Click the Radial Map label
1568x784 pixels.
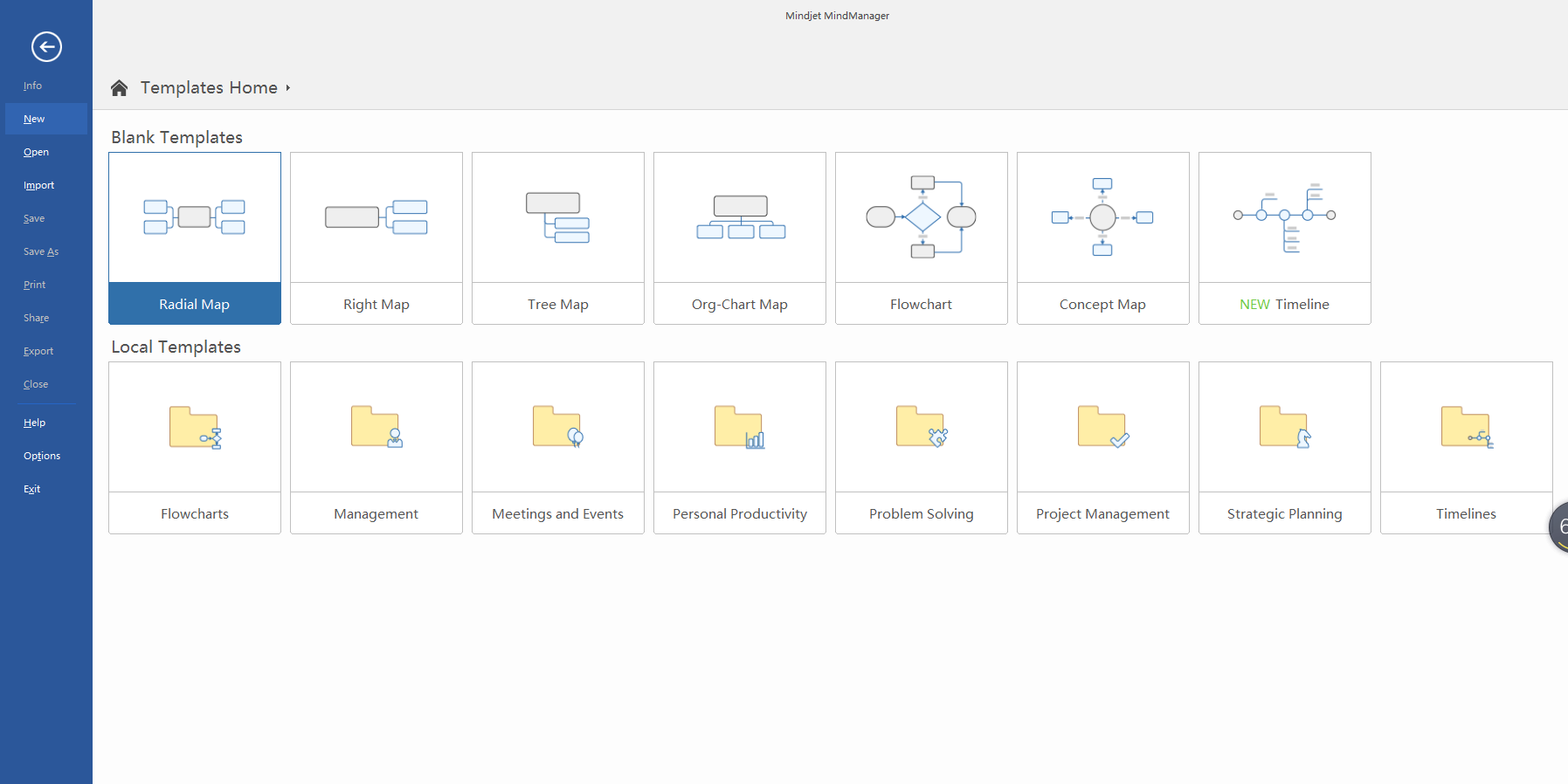click(194, 304)
